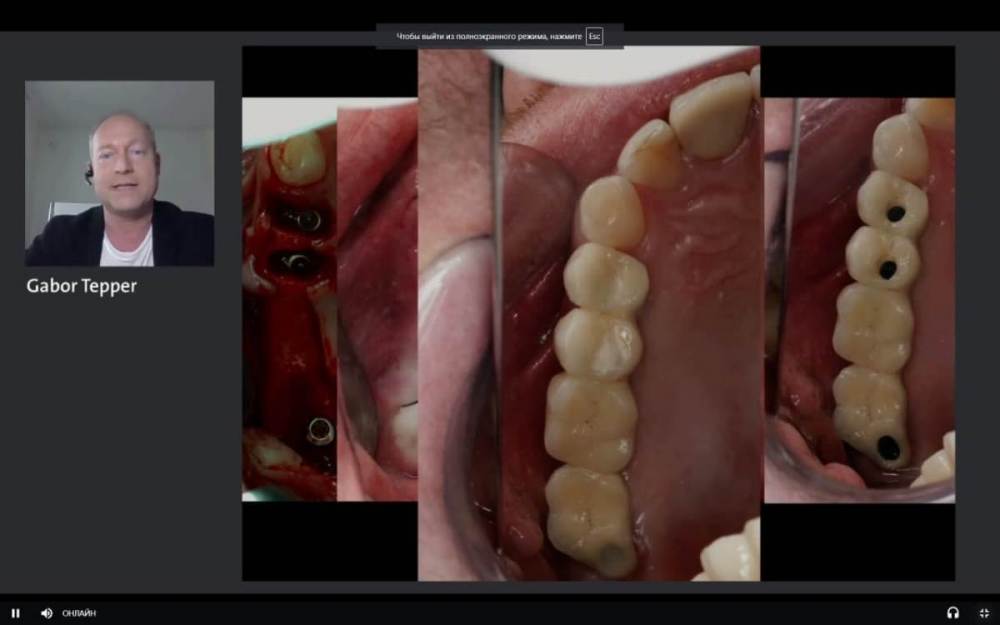Click the Esc key hint box

[594, 36]
